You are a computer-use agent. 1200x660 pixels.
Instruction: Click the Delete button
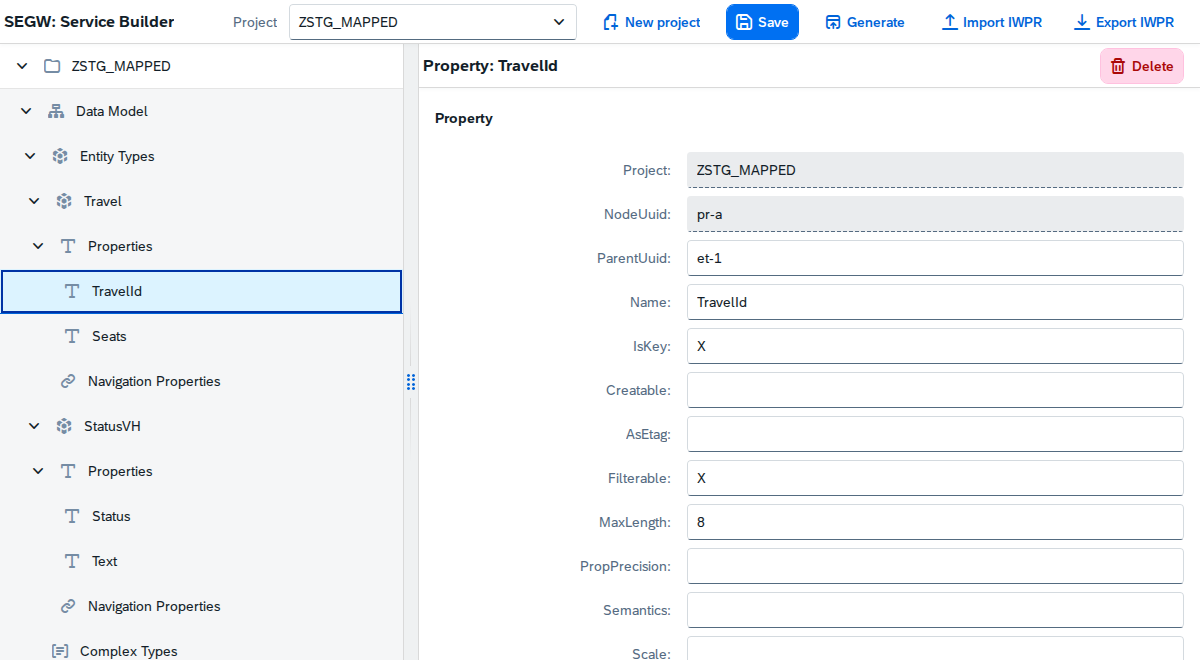(1142, 66)
